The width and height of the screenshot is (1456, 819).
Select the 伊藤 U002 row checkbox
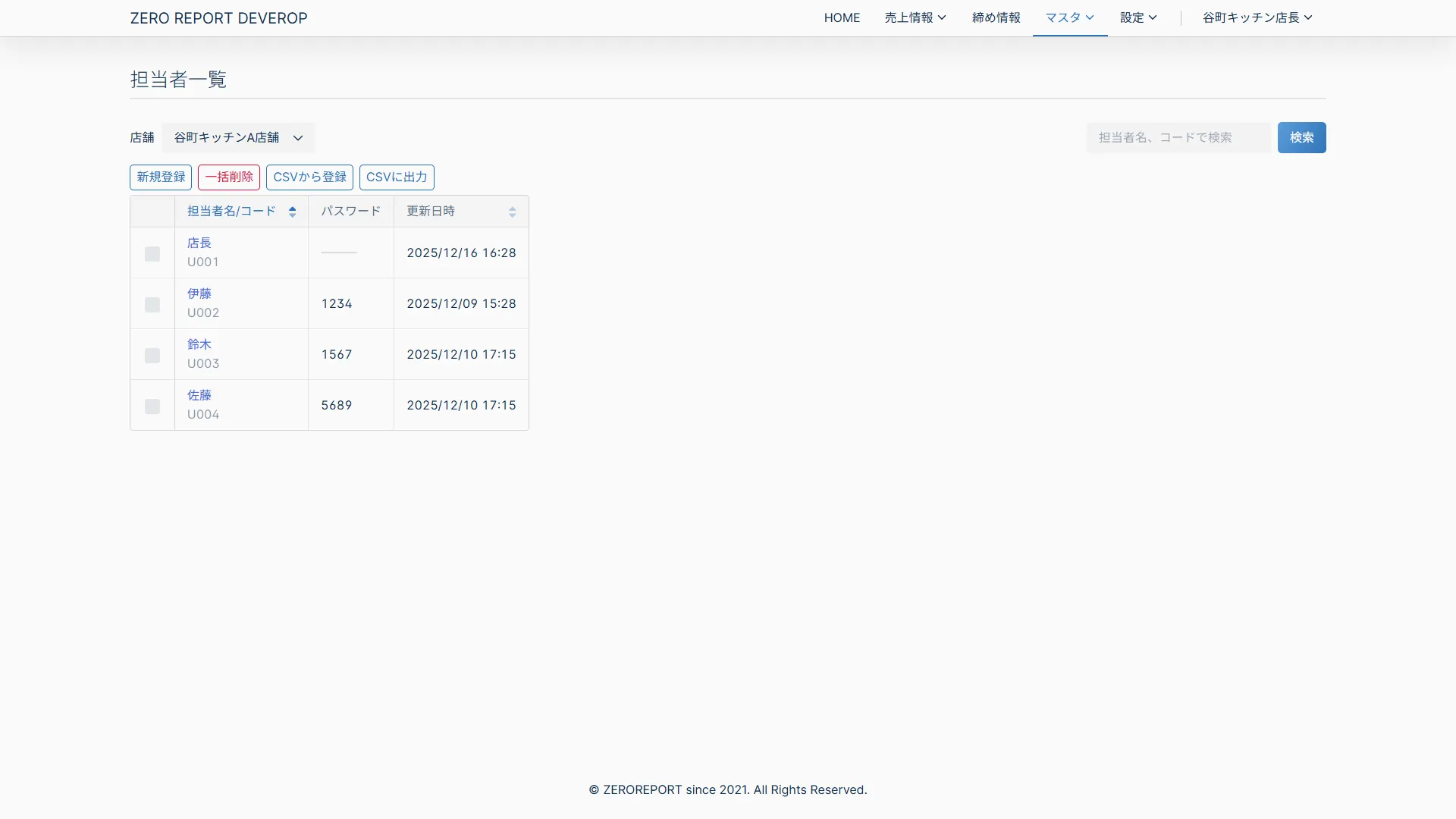tap(152, 305)
